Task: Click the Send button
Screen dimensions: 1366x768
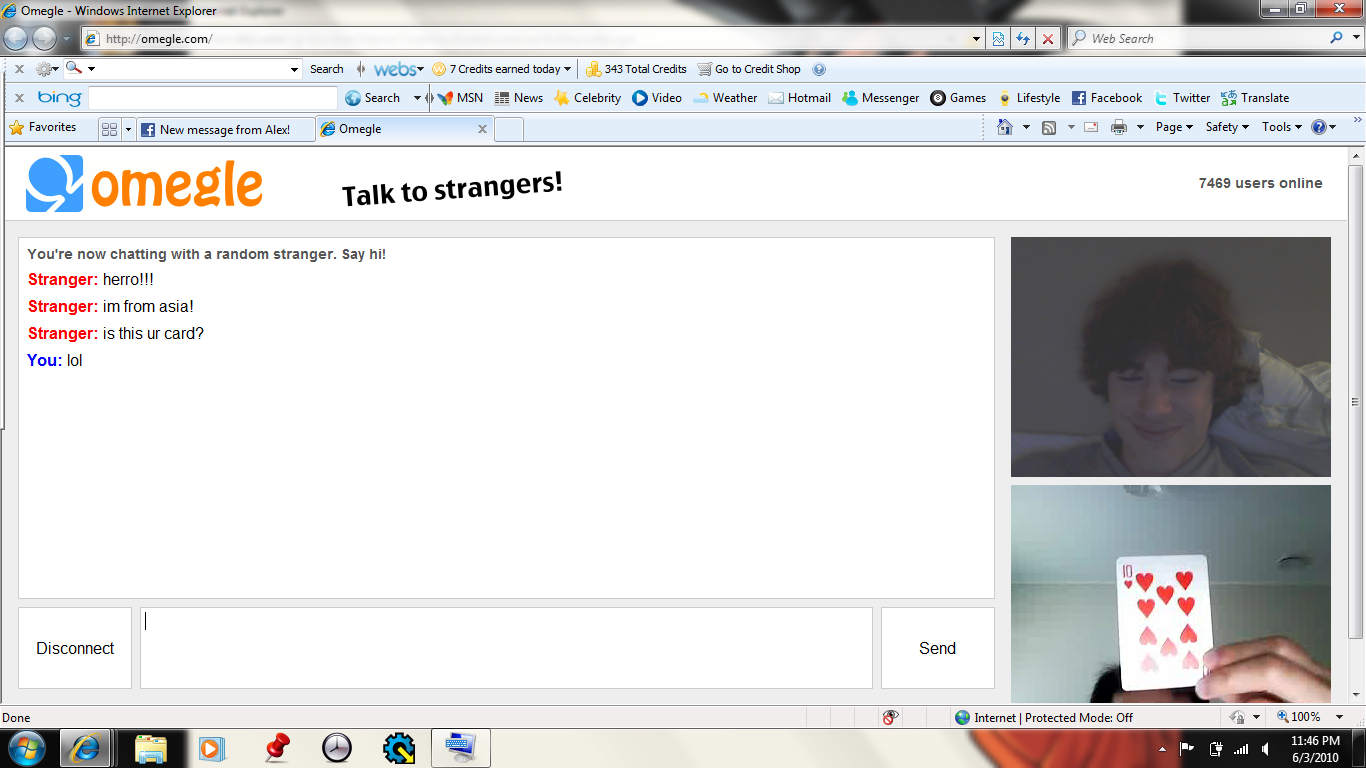Action: pyautogui.click(x=937, y=648)
